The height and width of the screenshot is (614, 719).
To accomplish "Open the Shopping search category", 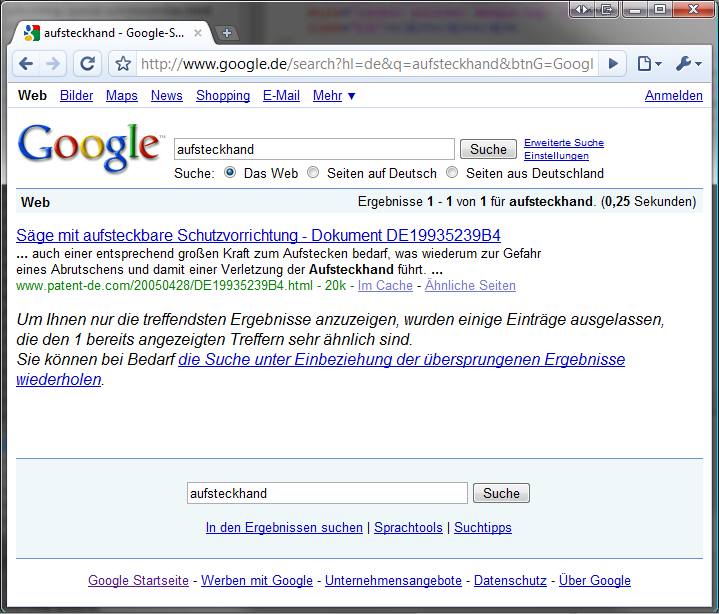I will 223,95.
